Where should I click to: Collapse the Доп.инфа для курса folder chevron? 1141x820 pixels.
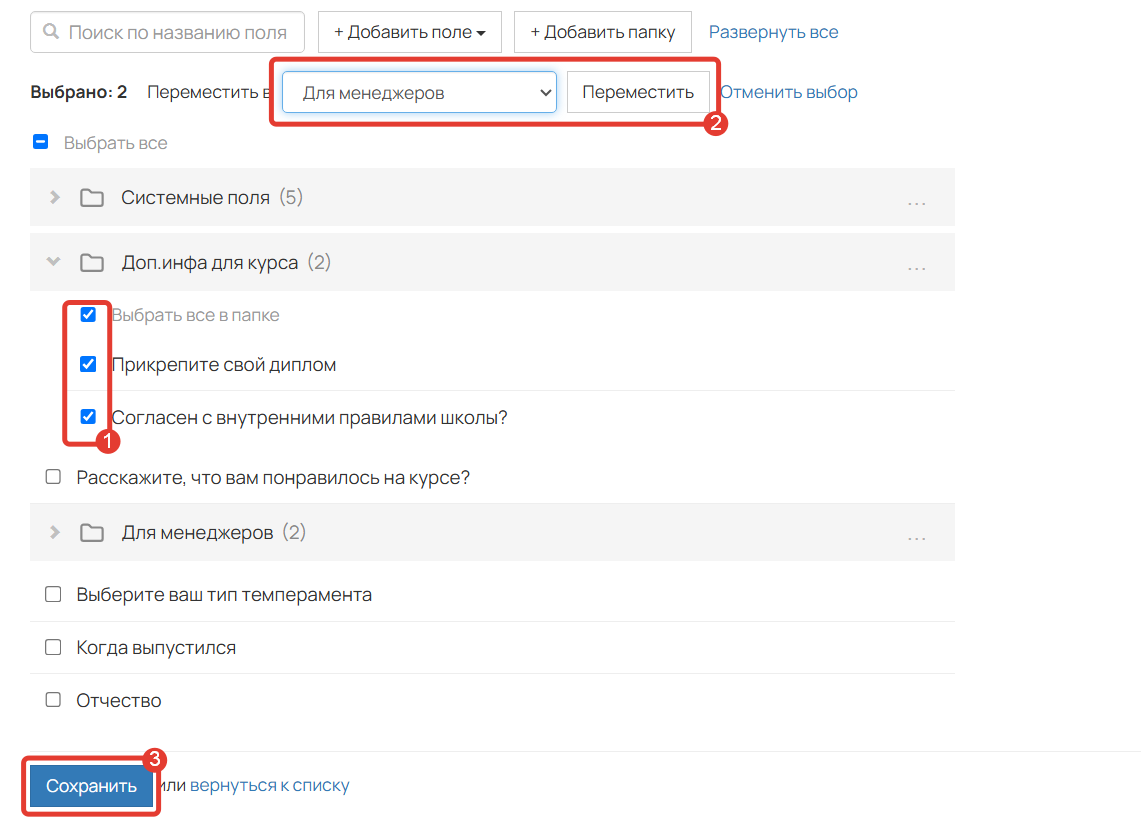53,261
